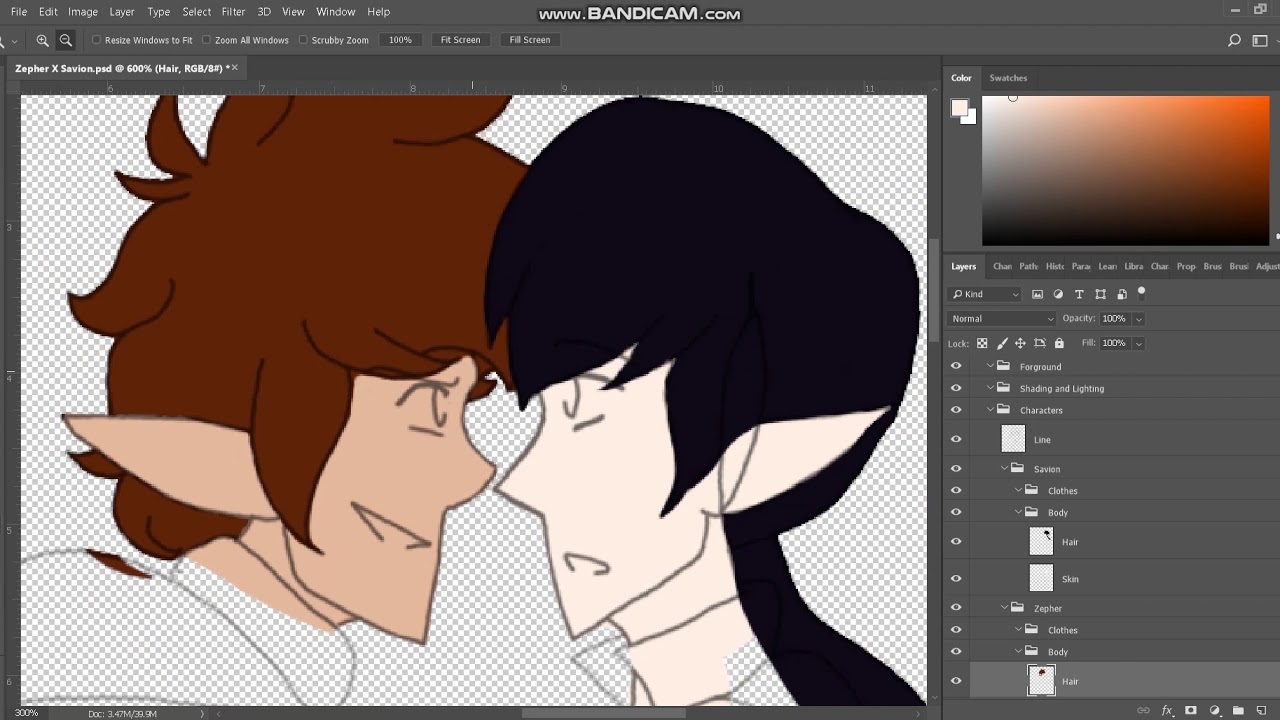Hide the Shading and Lighting group eye

click(956, 388)
